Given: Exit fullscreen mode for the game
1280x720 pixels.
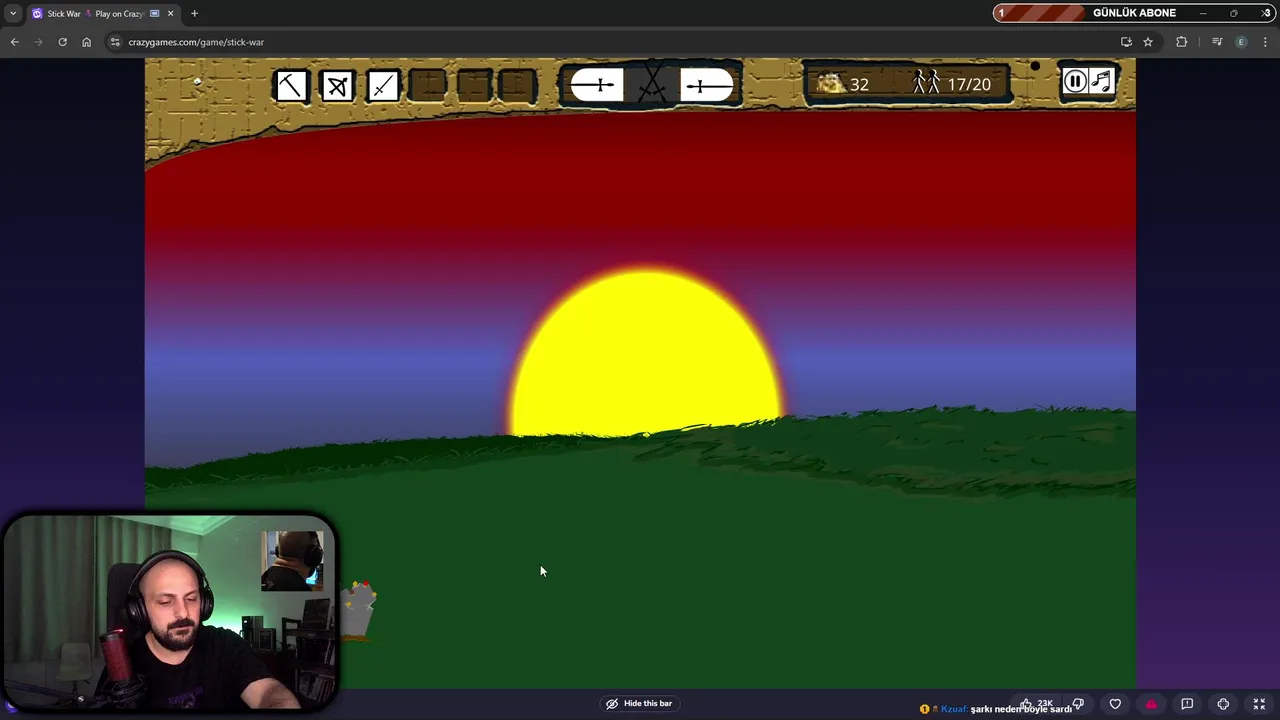Looking at the screenshot, I should tap(1259, 704).
